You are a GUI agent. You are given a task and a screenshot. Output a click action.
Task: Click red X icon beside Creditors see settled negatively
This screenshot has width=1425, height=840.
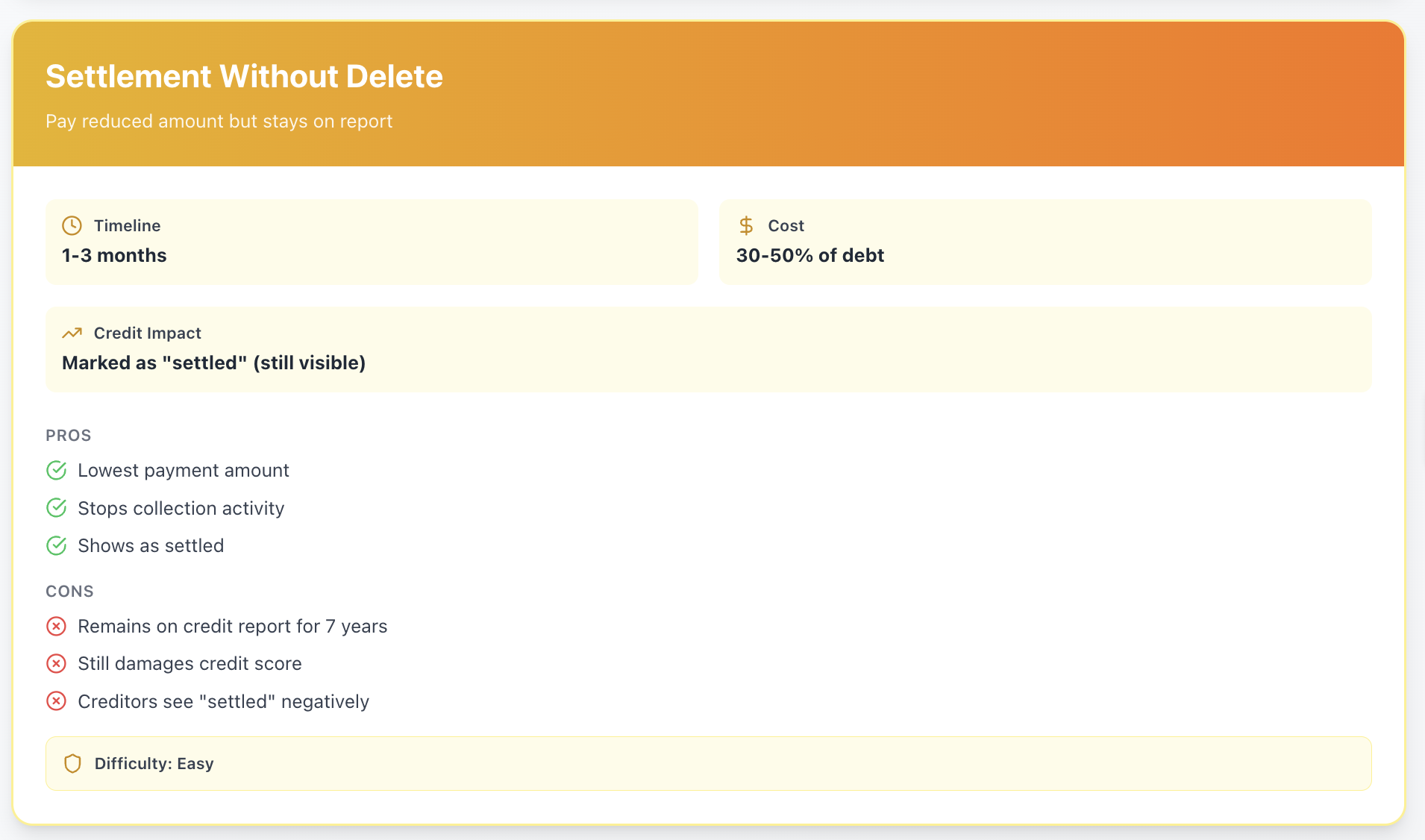point(56,701)
